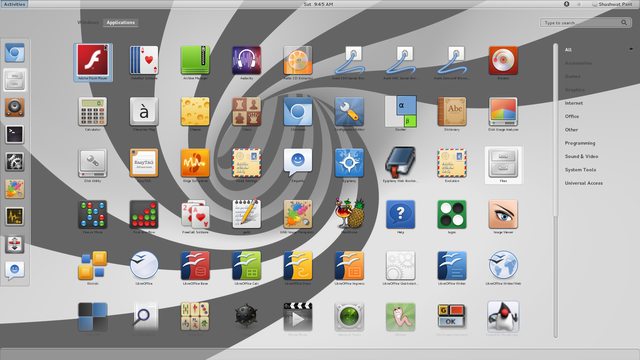Launch LibreOffice Calc
The width and height of the screenshot is (640, 360).
[x=247, y=266]
